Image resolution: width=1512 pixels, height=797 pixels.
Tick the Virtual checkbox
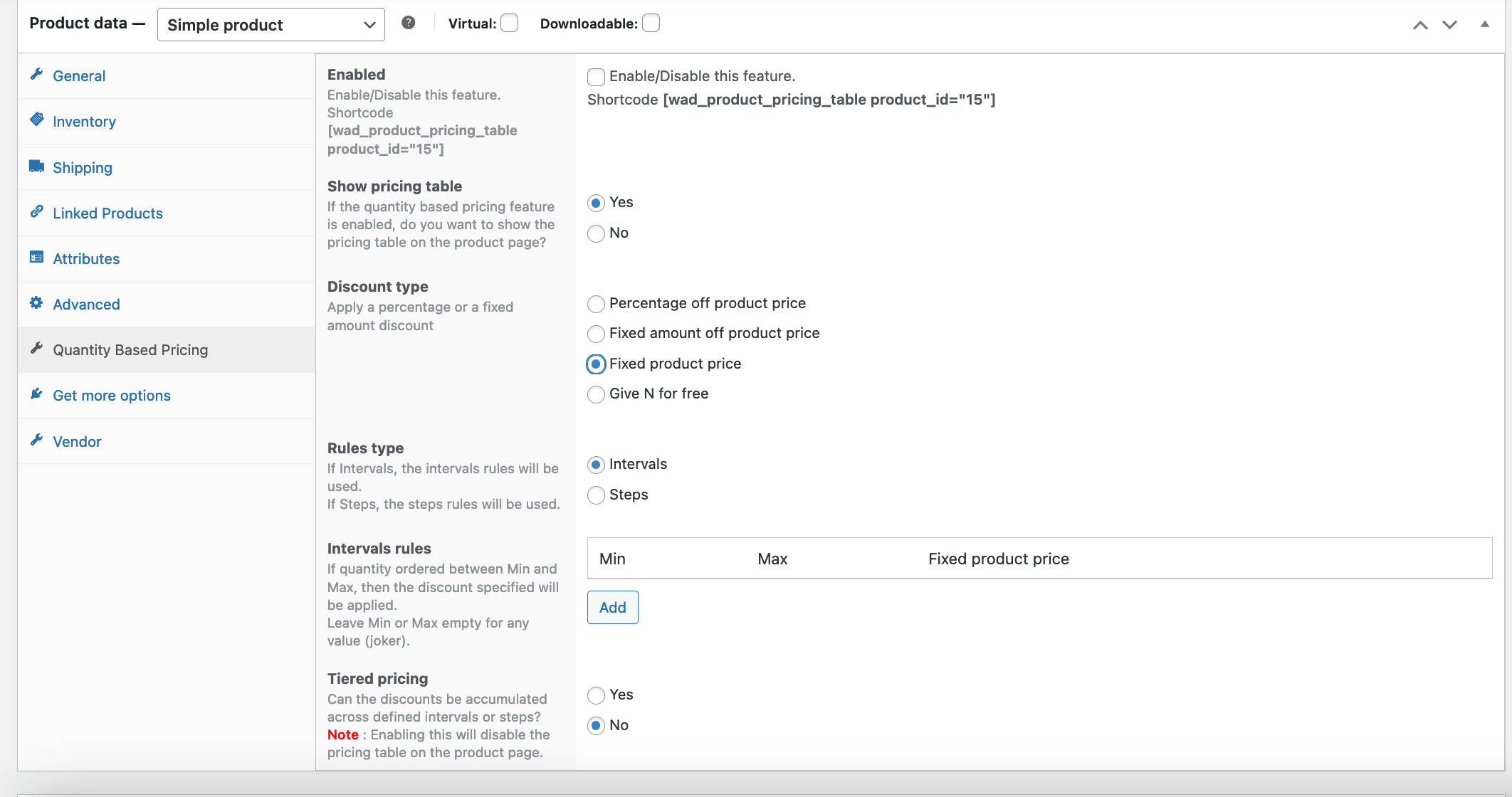coord(510,23)
